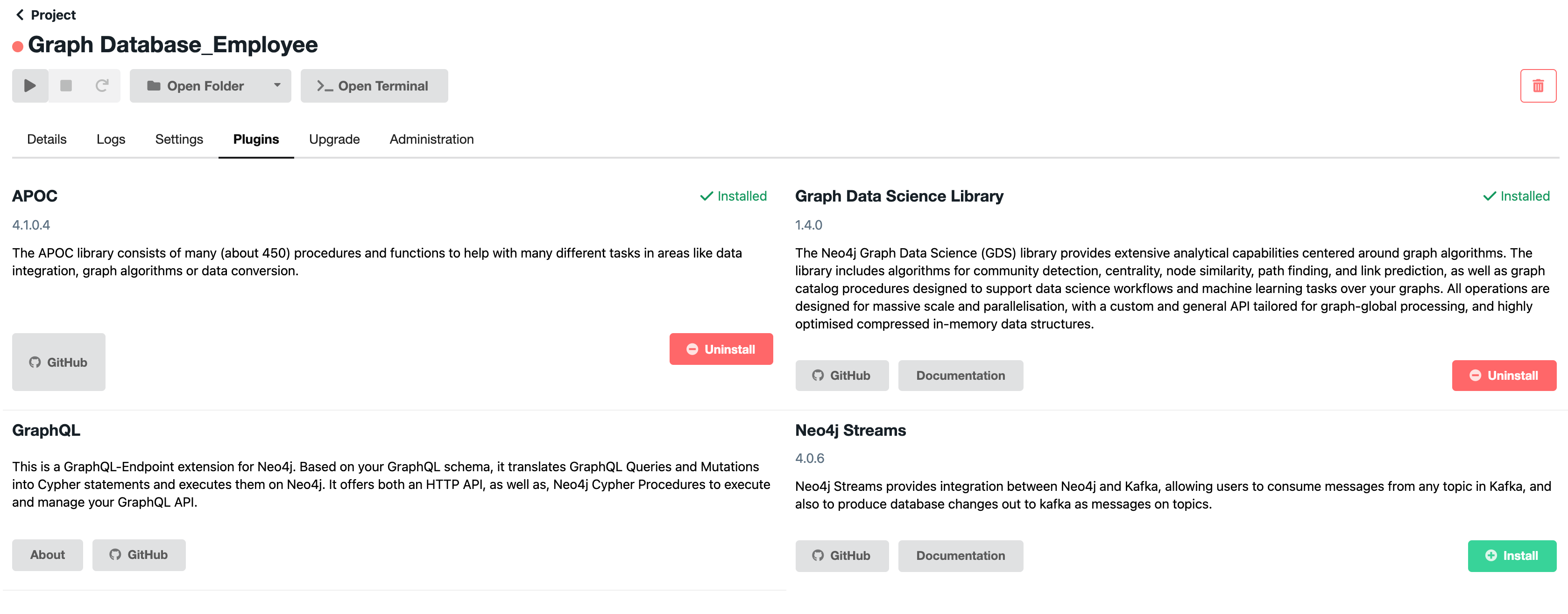
Task: Open GraphQL GitHub page
Action: point(139,554)
